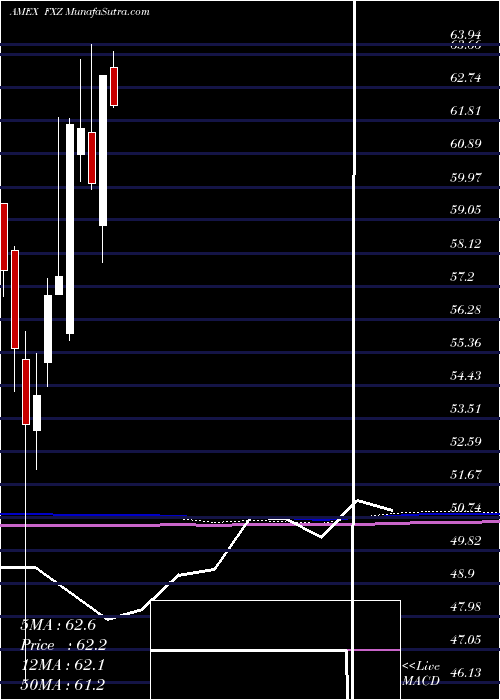Click the 53.51 price axis label
Image resolution: width=500 pixels, height=700 pixels.
tap(466, 409)
